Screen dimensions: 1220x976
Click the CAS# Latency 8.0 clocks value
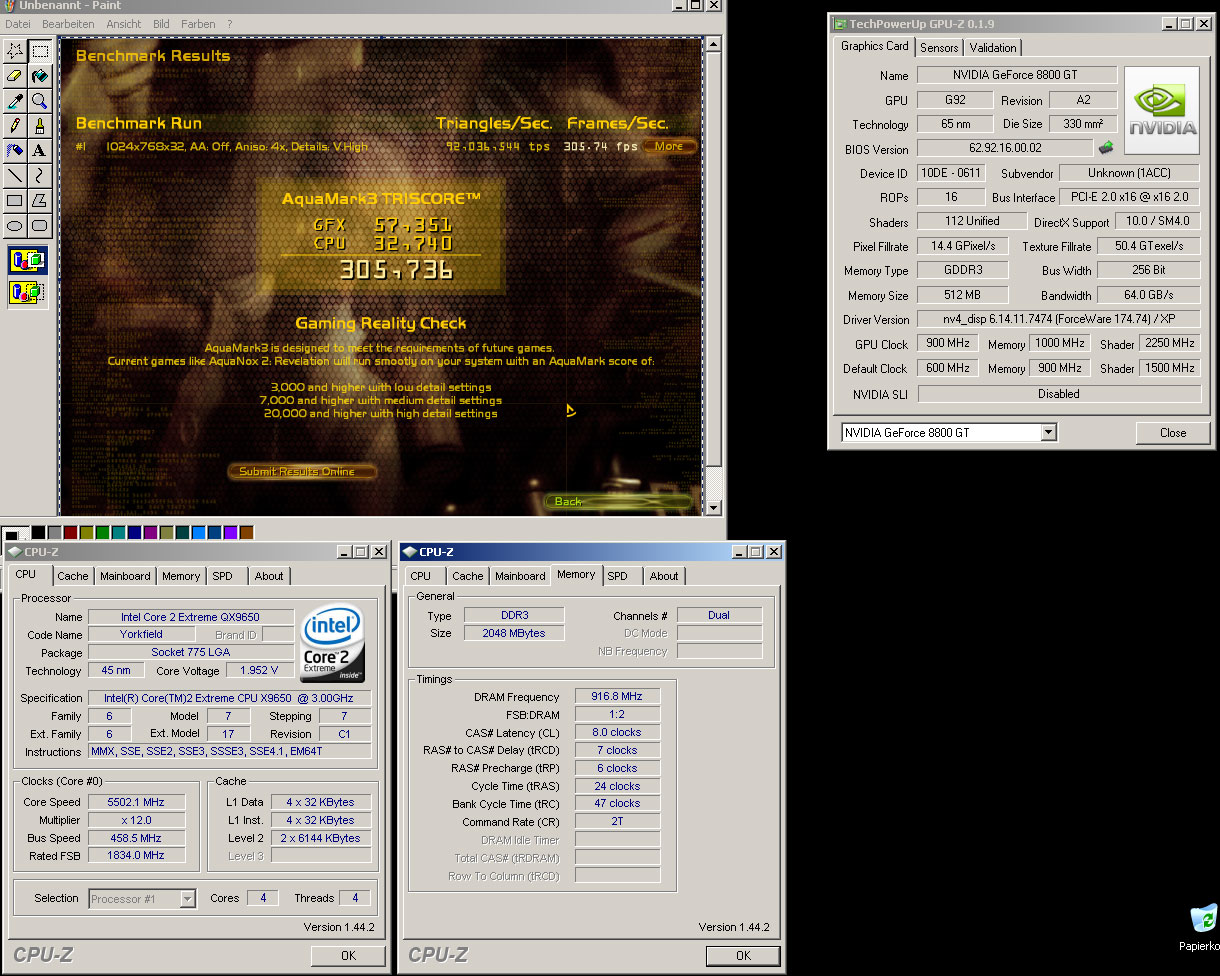tap(617, 732)
